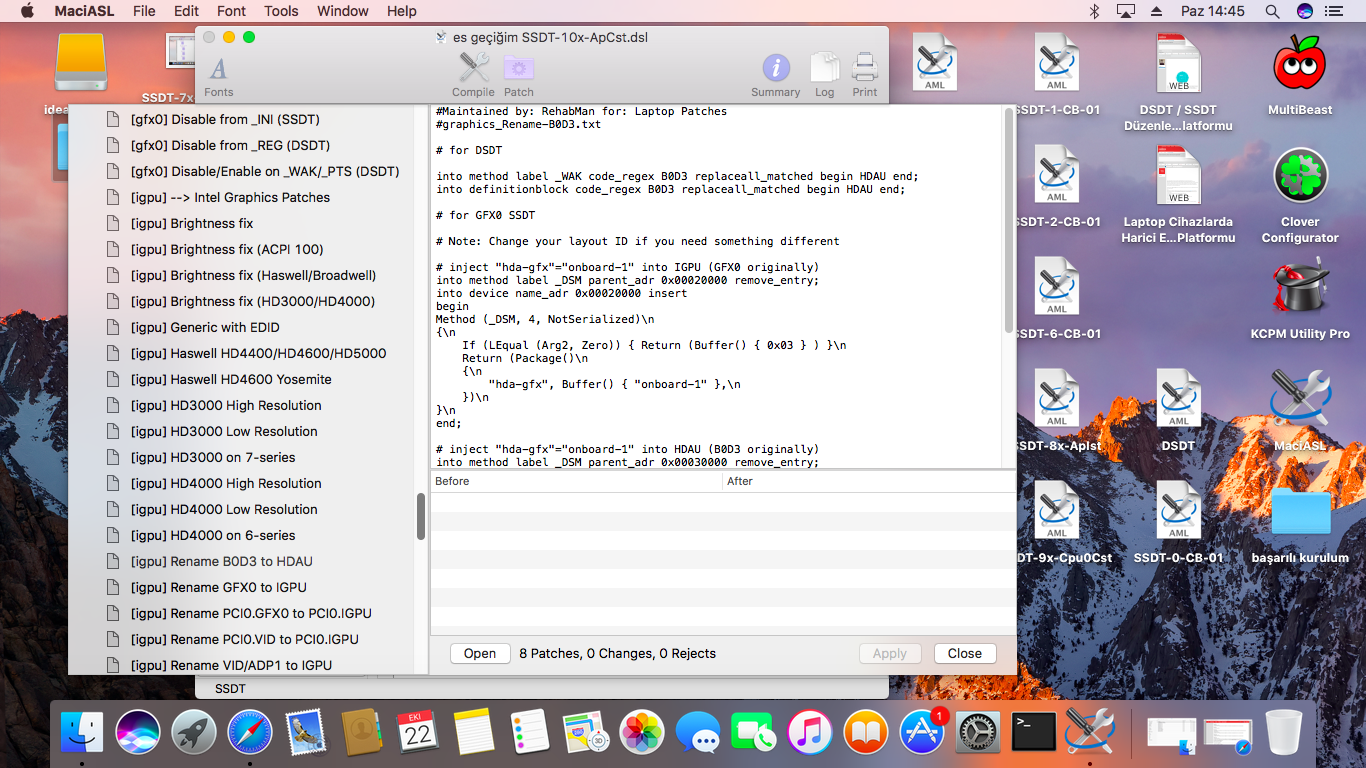1366x768 pixels.
Task: Open the Tools menu
Action: [281, 11]
